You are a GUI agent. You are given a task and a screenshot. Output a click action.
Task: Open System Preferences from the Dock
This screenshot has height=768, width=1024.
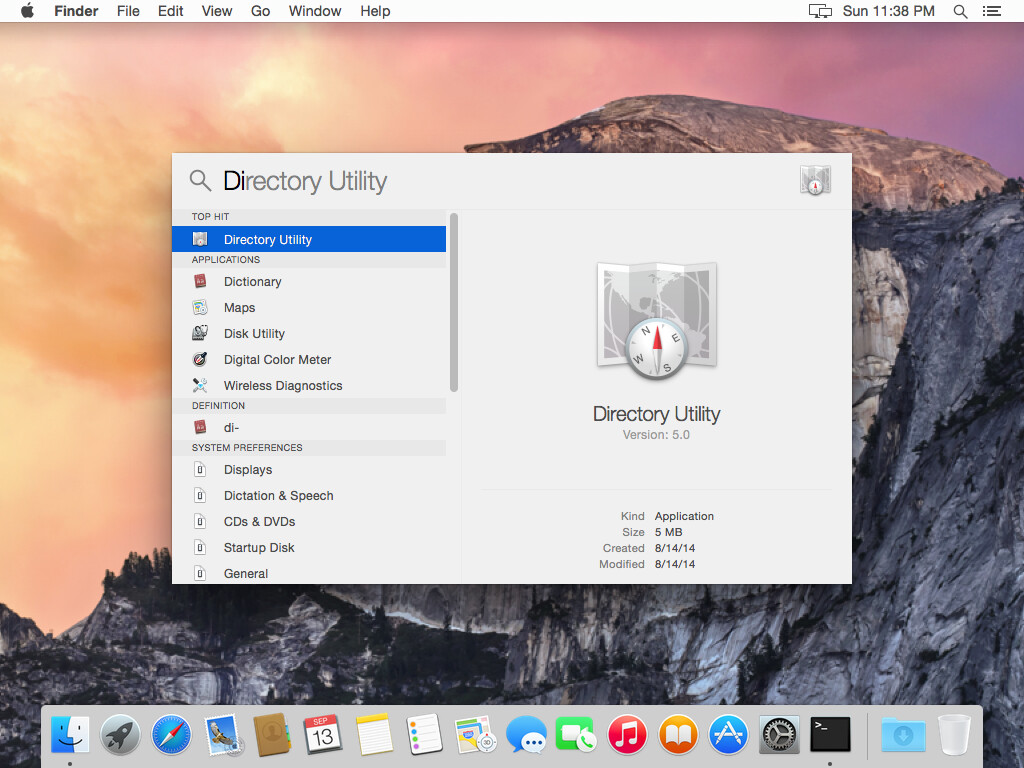[778, 734]
